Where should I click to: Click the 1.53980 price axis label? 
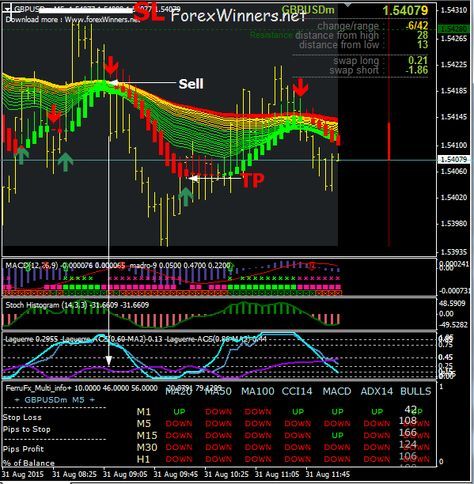click(454, 224)
